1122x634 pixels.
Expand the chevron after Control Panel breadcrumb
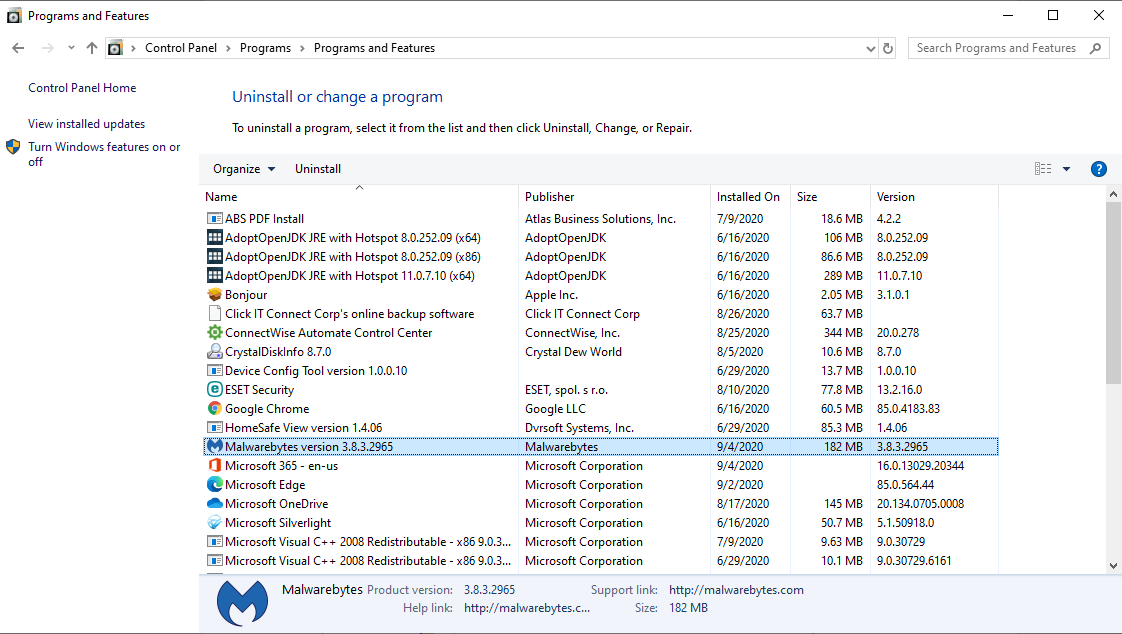click(228, 48)
